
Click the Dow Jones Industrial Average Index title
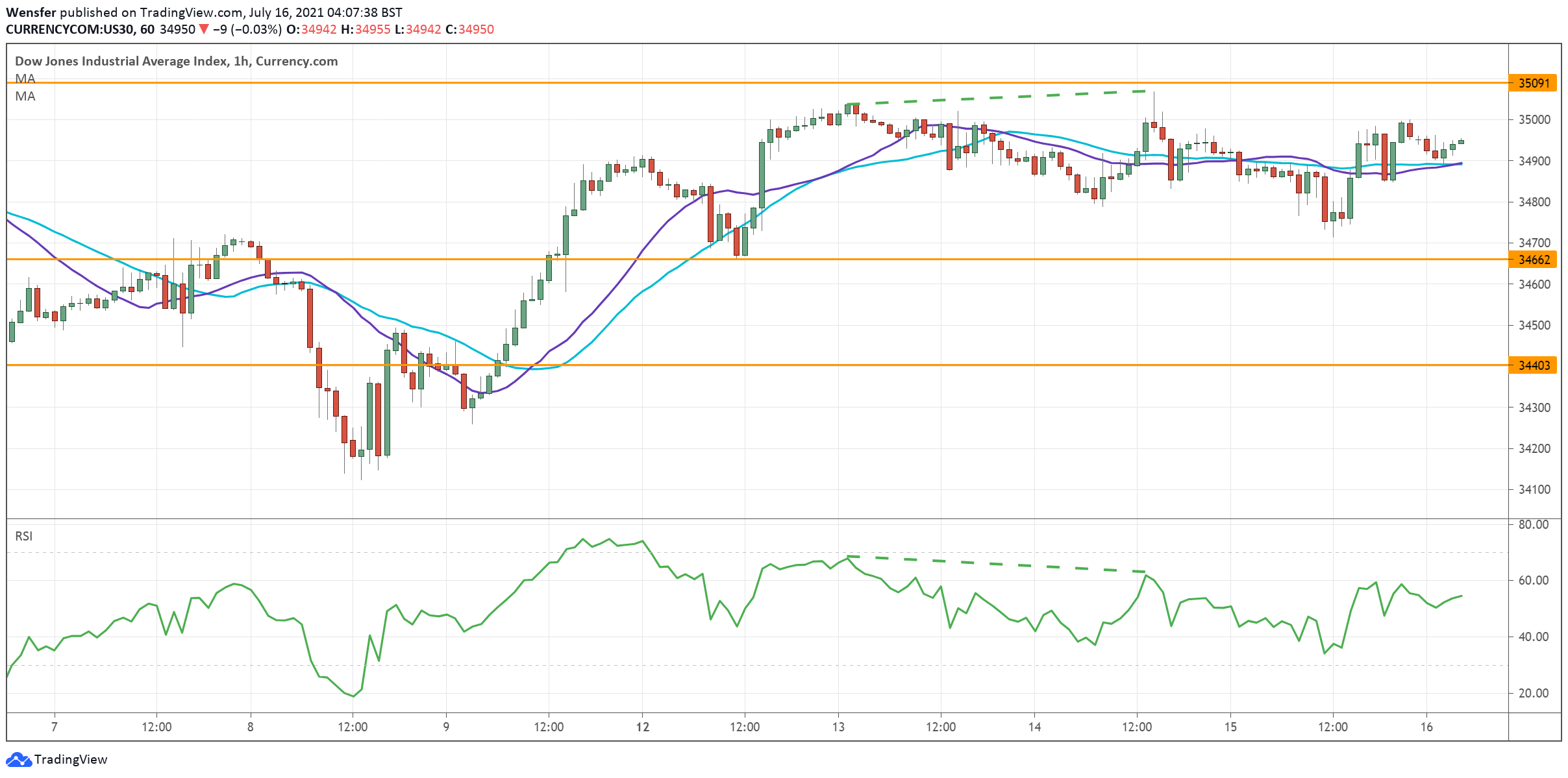tap(121, 61)
